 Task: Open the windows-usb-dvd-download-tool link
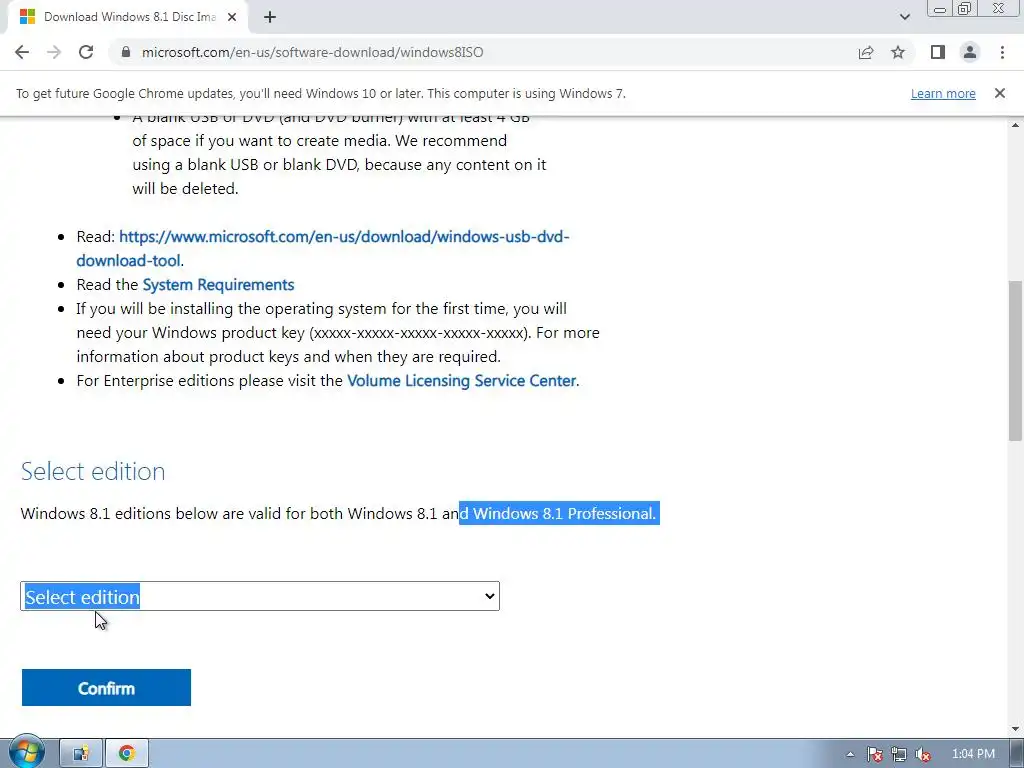tap(323, 248)
